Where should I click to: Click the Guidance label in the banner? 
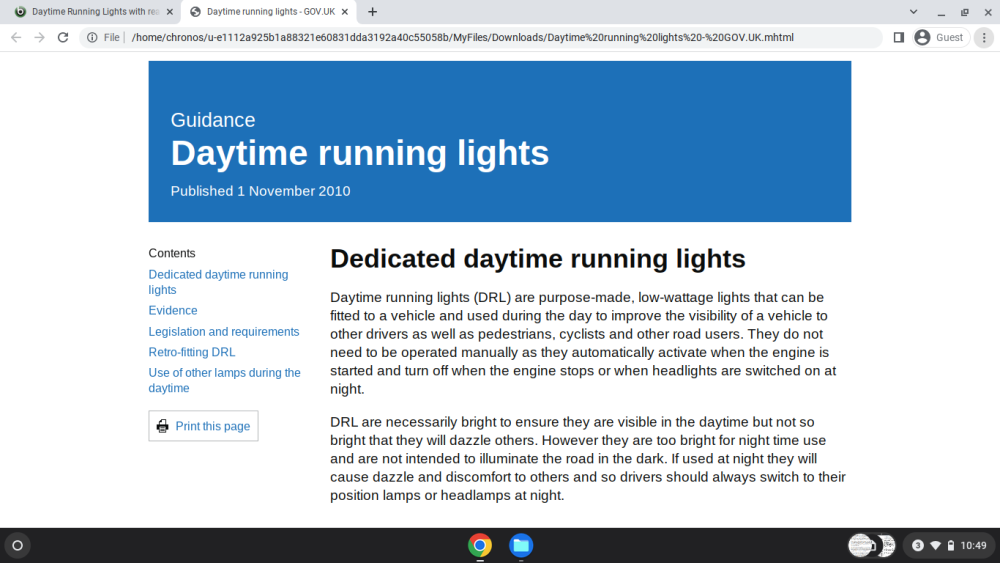[213, 120]
